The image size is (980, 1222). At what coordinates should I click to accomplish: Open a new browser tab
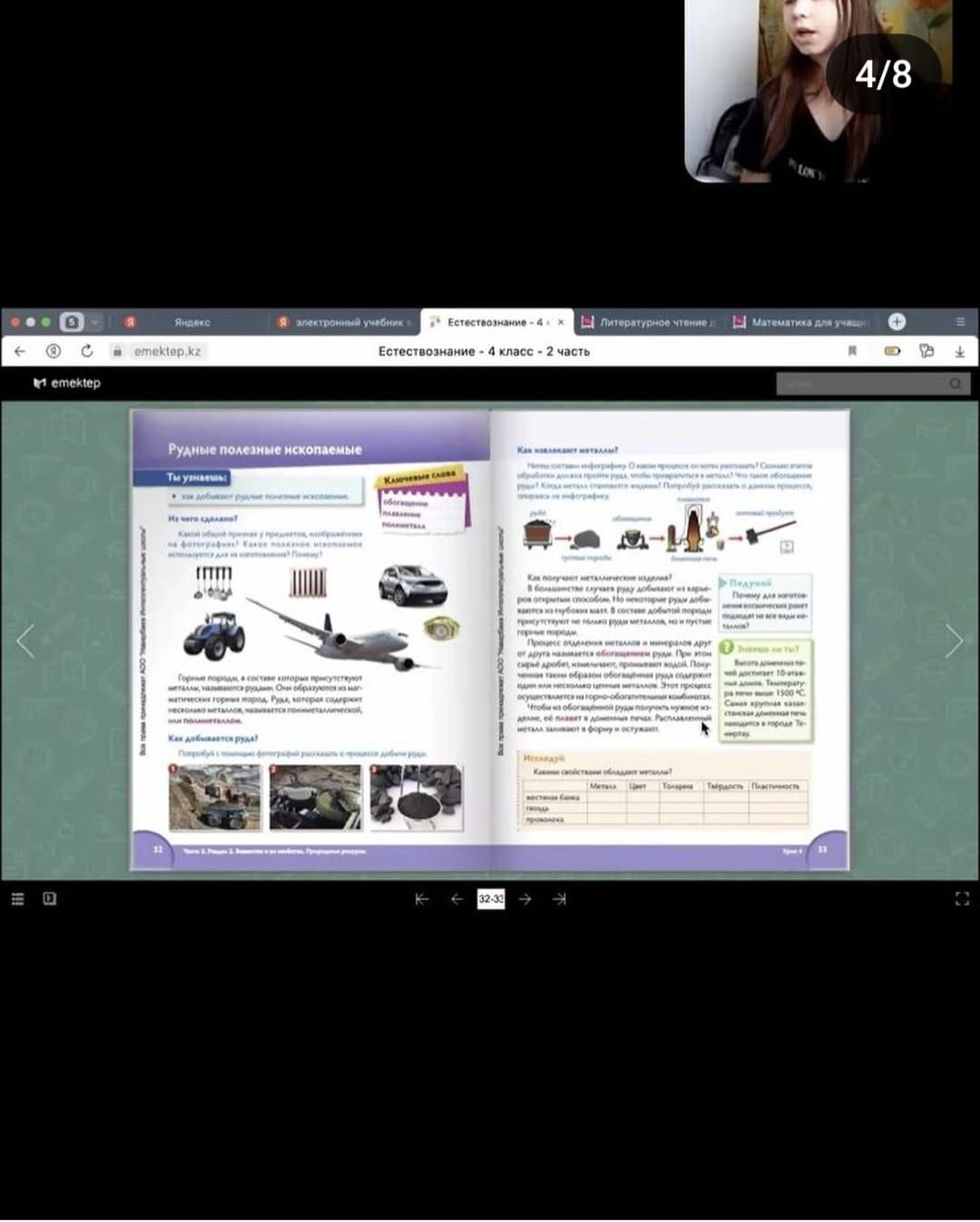pos(897,322)
